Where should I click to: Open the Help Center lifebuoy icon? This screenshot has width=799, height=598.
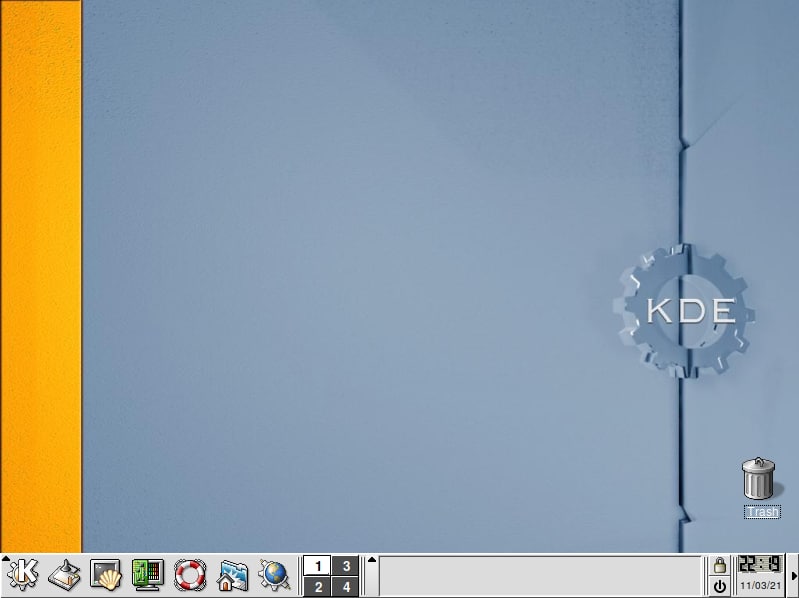tap(190, 575)
